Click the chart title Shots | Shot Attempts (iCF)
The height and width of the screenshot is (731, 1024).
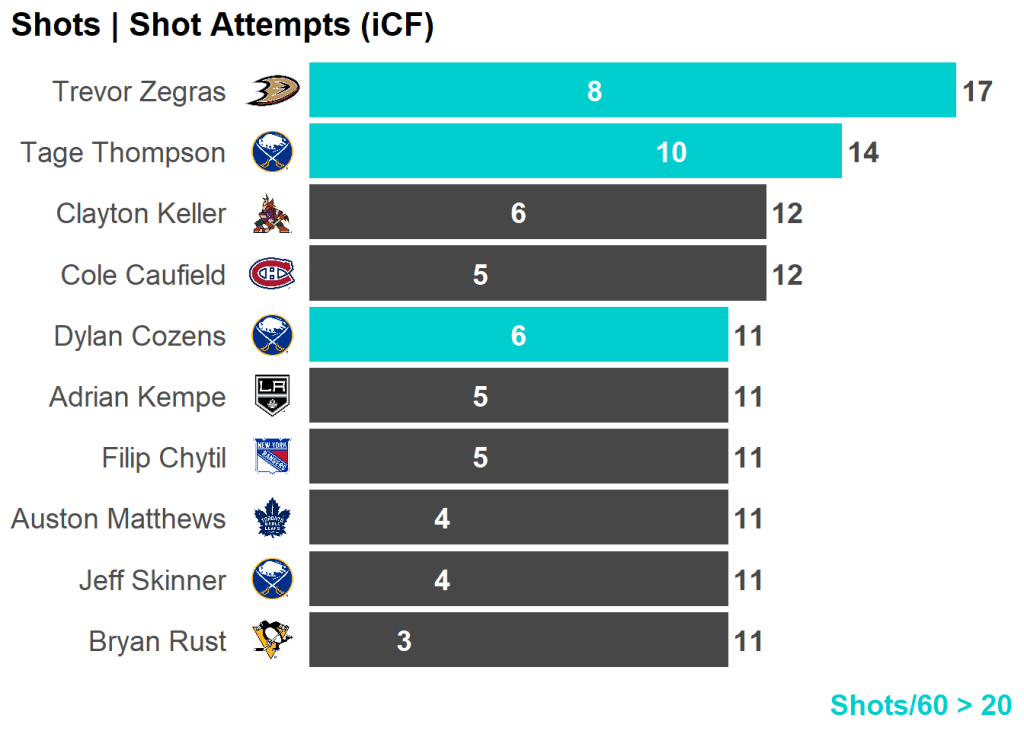(x=222, y=26)
